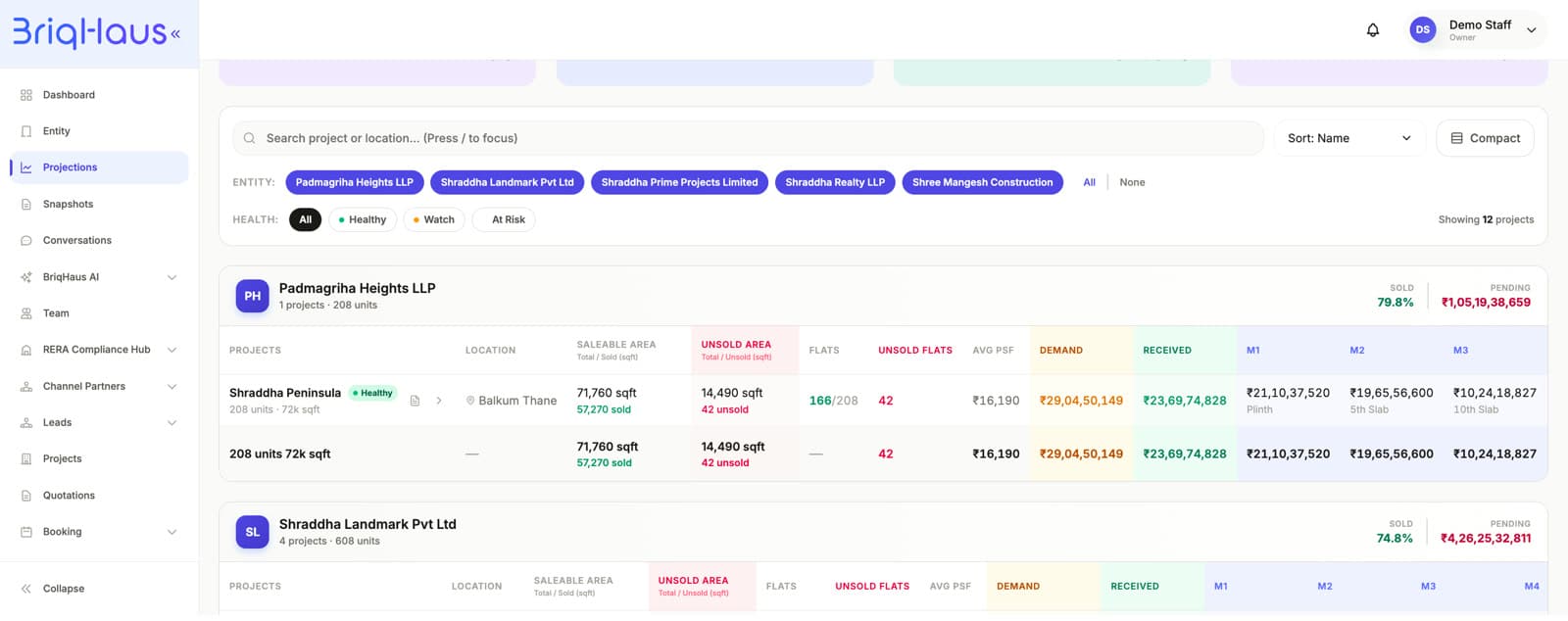Image resolution: width=1568 pixels, height=621 pixels.
Task: Open Projects page
Action: 62,458
